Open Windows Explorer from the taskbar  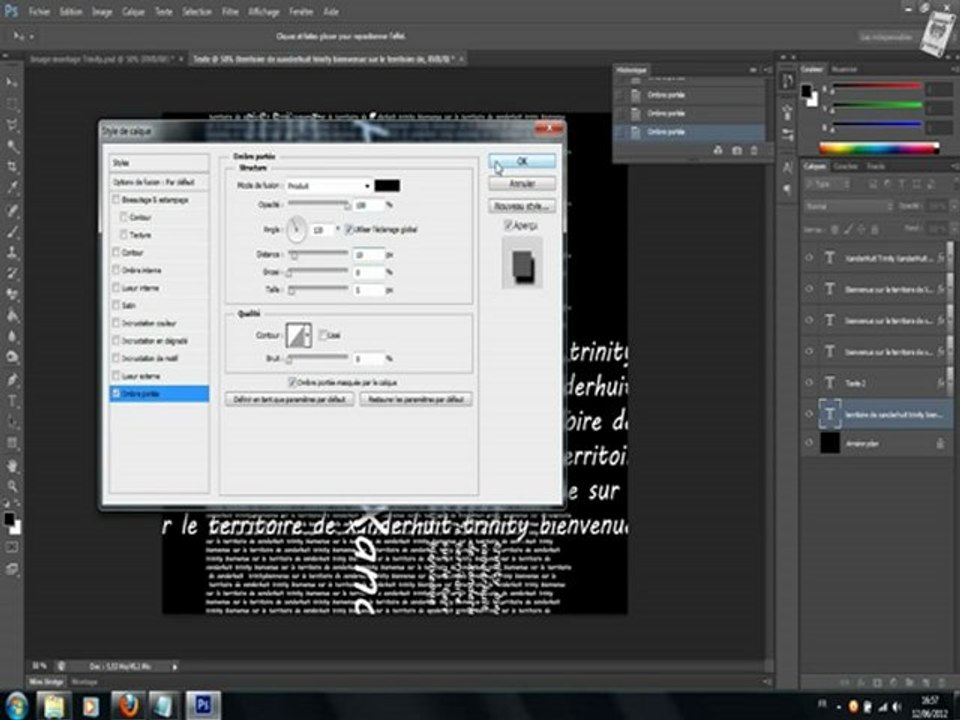click(x=54, y=705)
